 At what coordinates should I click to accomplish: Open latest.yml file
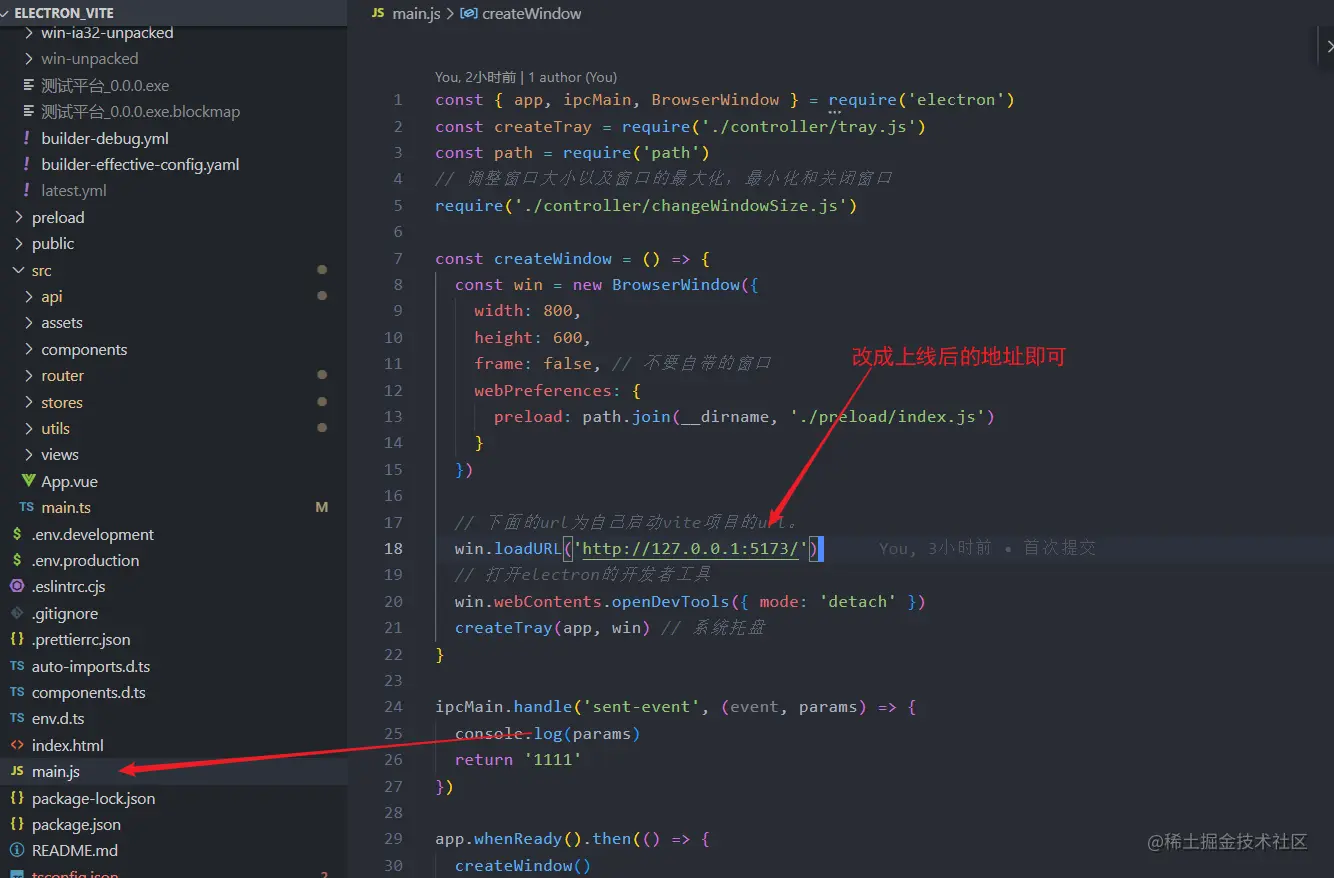point(74,191)
